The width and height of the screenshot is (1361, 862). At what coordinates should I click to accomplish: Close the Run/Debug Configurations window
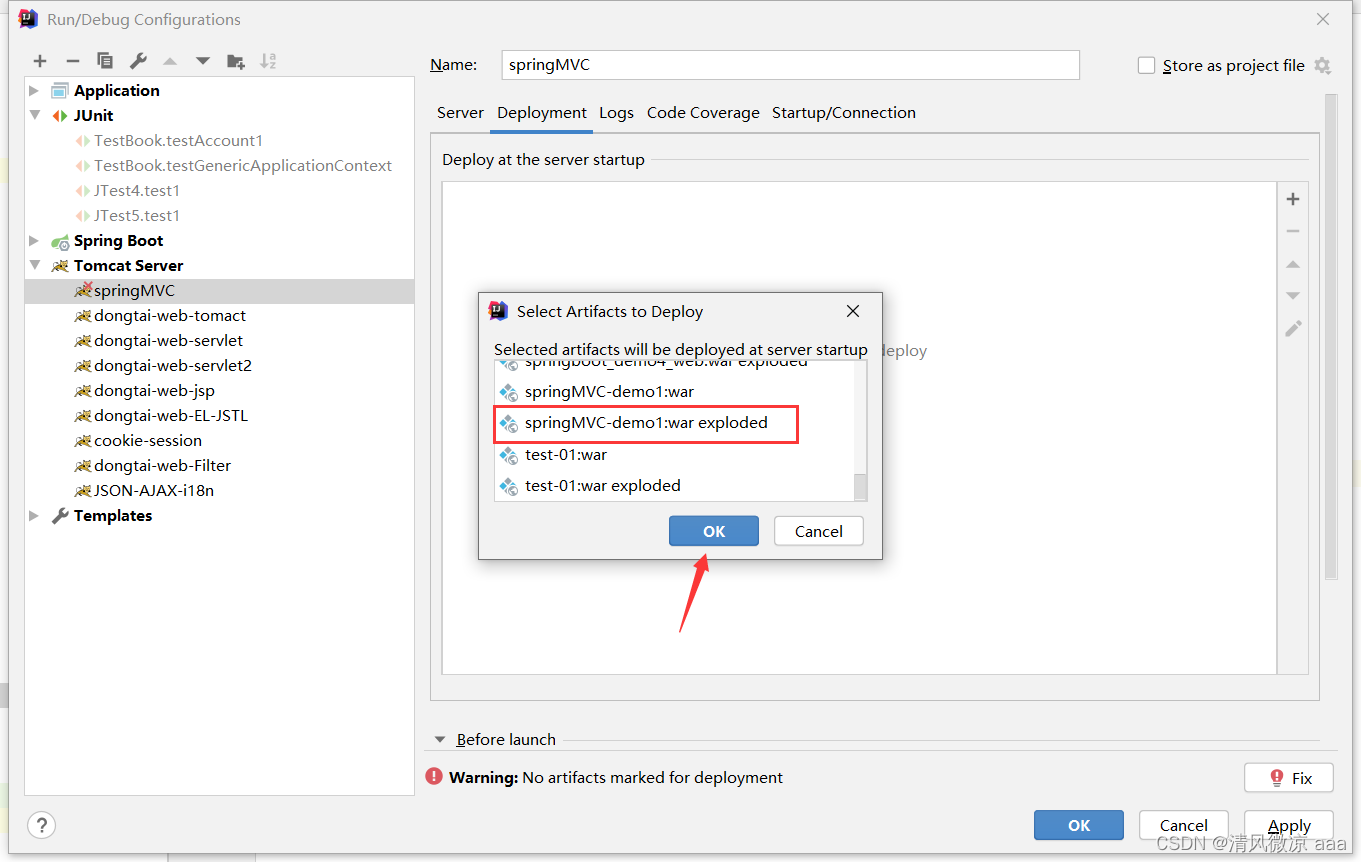(1323, 19)
